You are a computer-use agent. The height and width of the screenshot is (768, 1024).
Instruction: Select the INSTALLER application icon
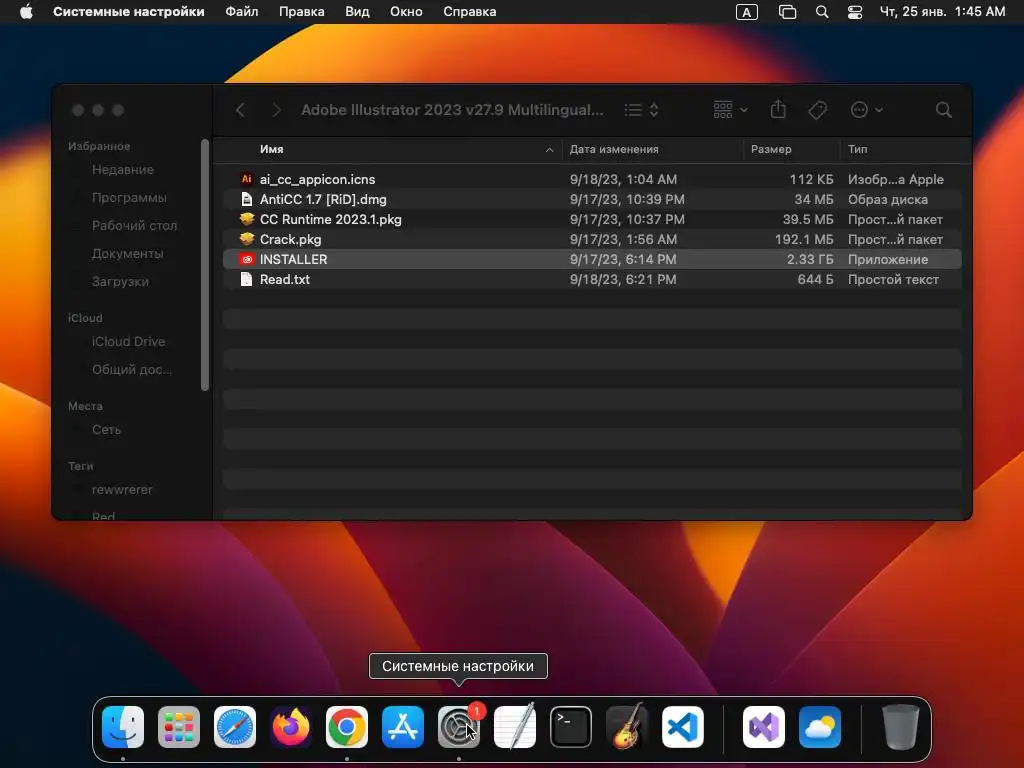point(246,259)
